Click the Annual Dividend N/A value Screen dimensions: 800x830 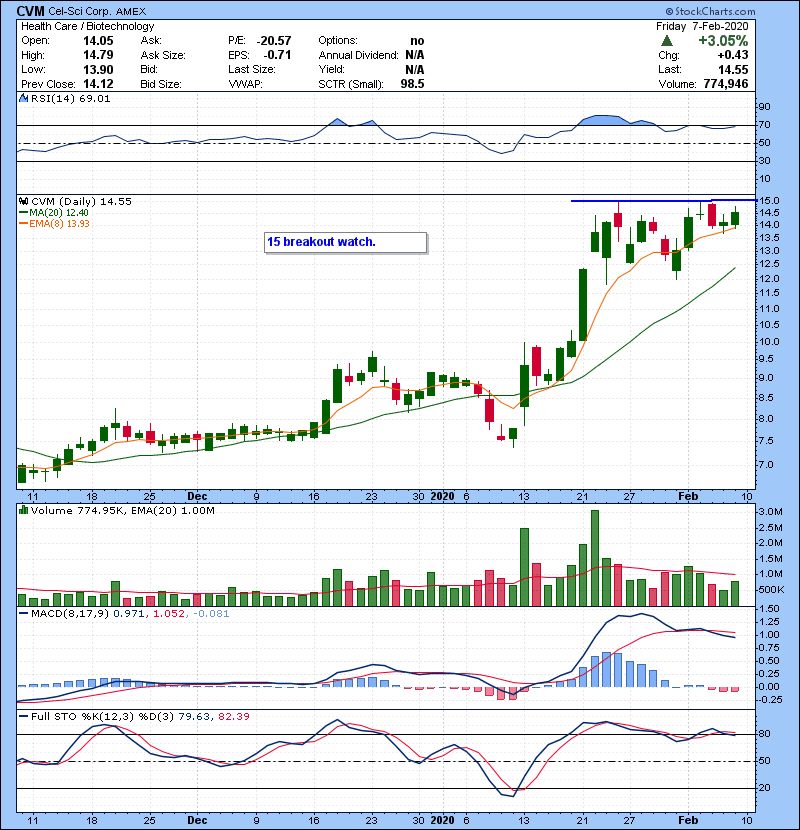pos(415,55)
